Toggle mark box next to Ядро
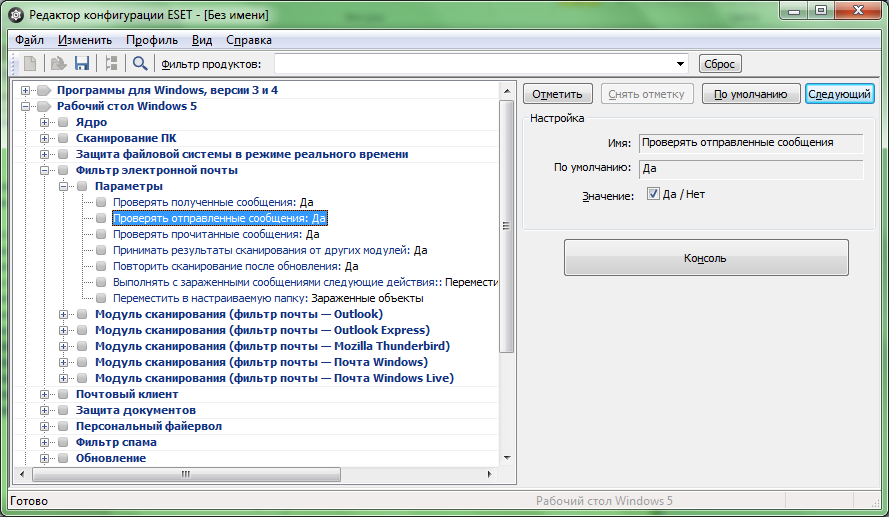This screenshot has height=517, width=889. point(64,122)
